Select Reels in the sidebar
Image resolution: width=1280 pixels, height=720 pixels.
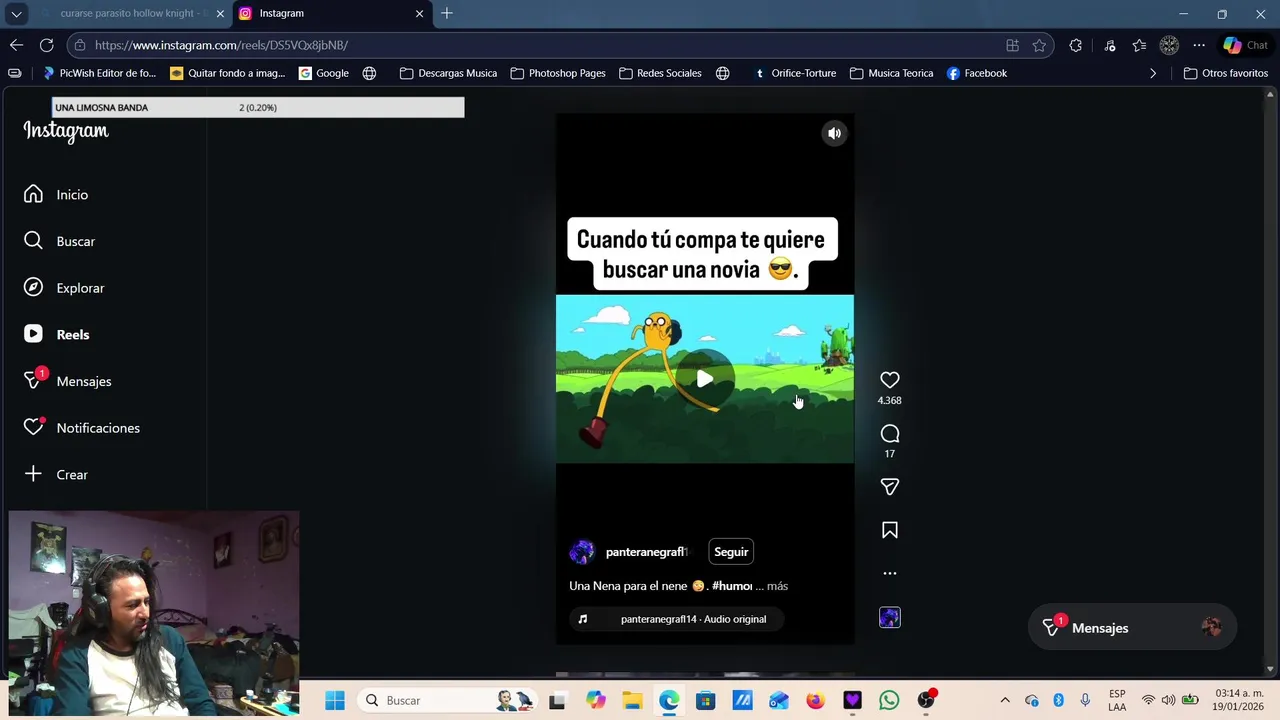73,335
